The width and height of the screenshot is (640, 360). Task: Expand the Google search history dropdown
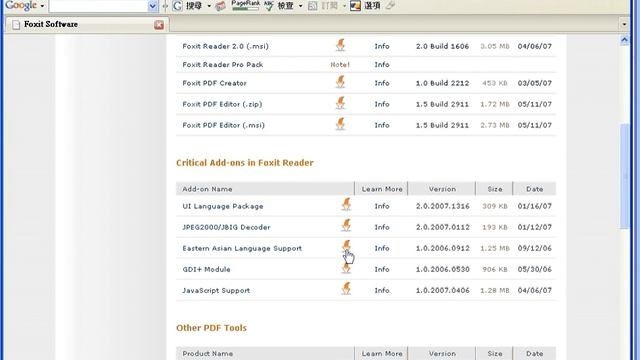pyautogui.click(x=153, y=6)
